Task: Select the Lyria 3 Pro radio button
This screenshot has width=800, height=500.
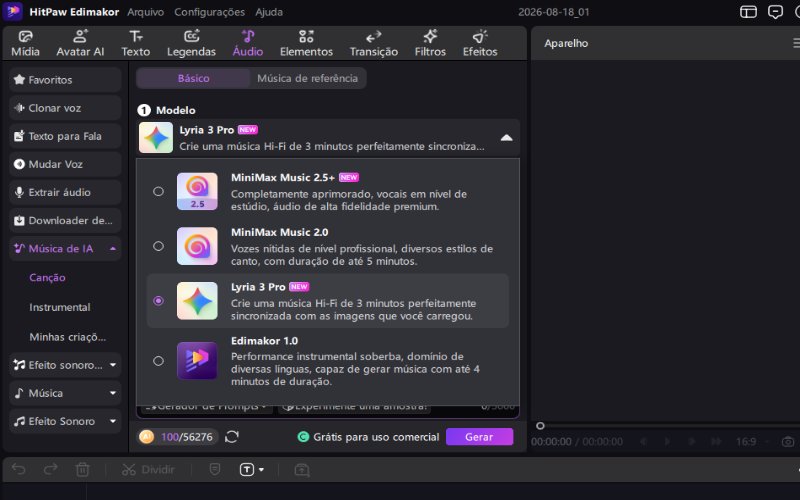Action: [158, 301]
